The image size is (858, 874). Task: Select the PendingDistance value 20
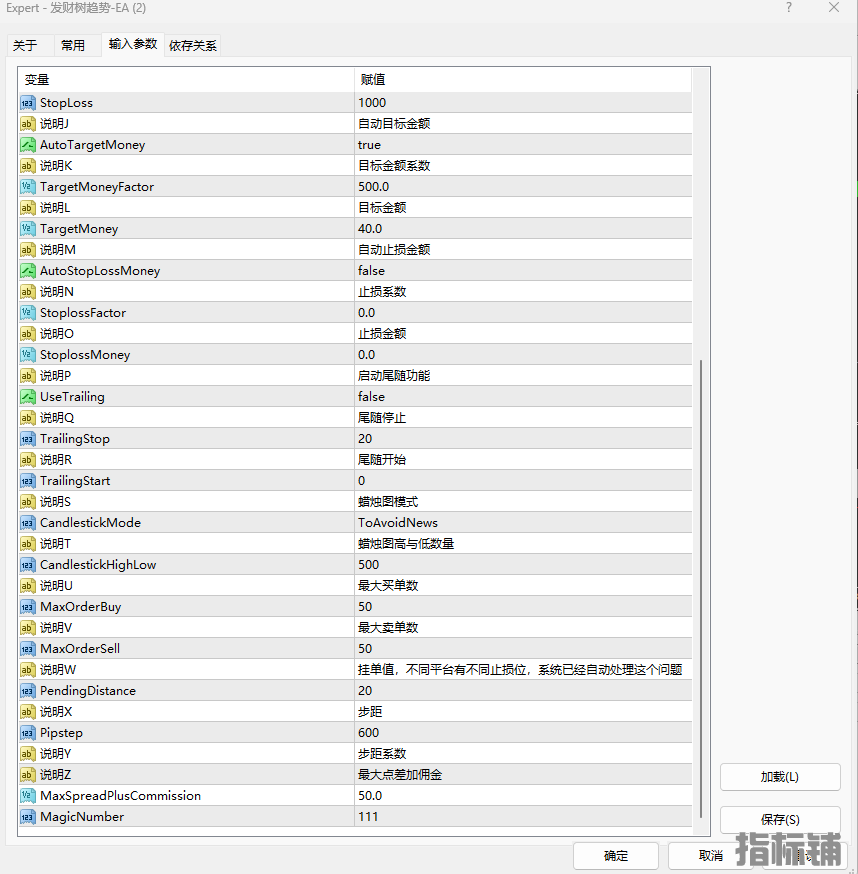coord(523,691)
